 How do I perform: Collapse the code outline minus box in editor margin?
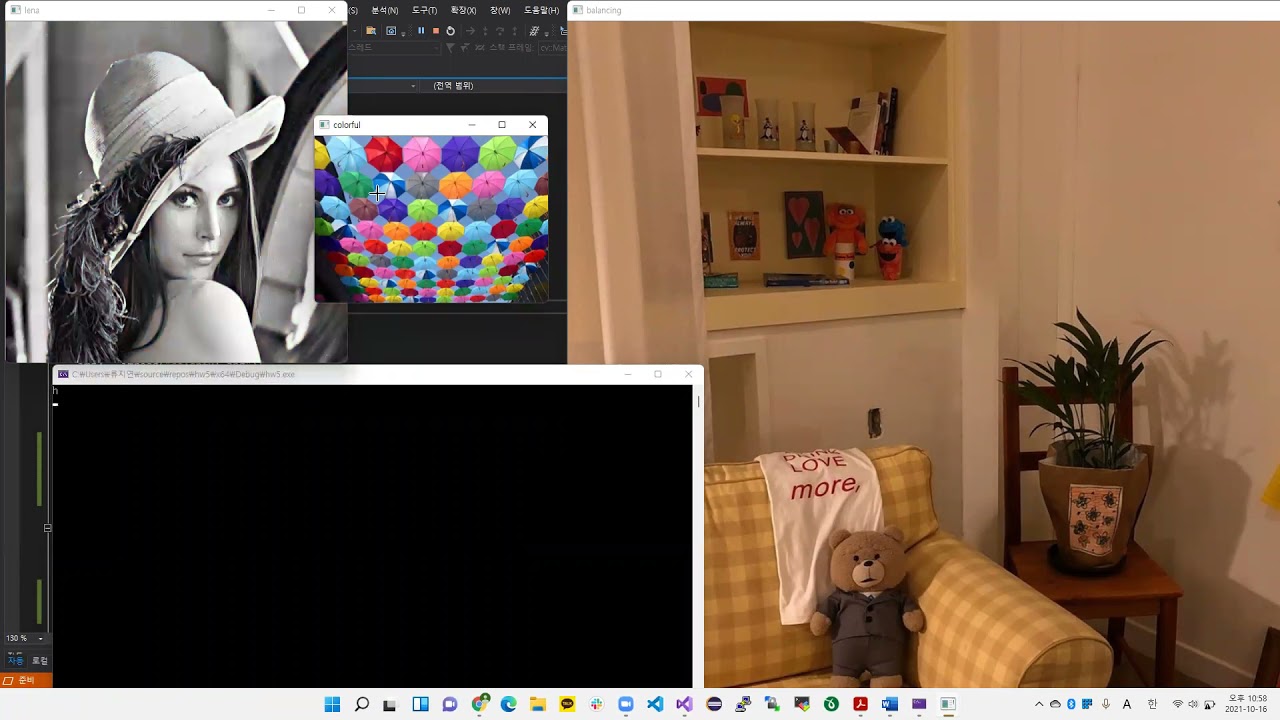[47, 528]
